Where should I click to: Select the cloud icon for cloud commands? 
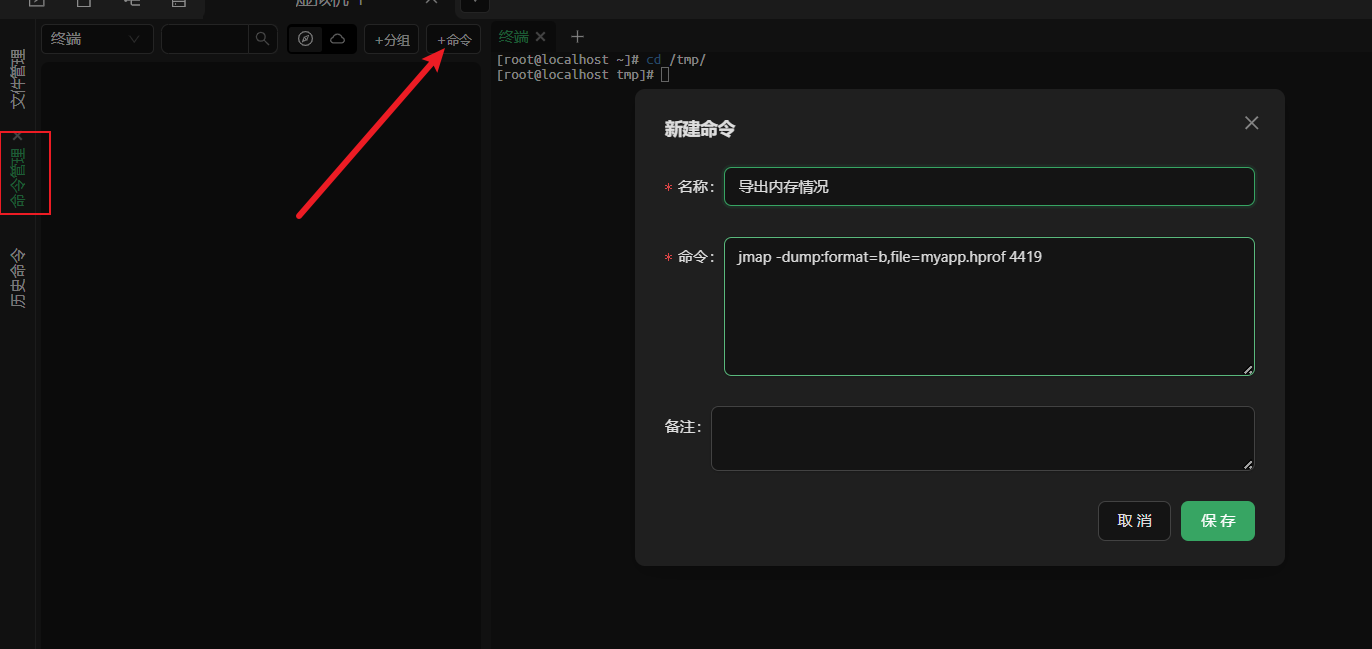click(339, 39)
